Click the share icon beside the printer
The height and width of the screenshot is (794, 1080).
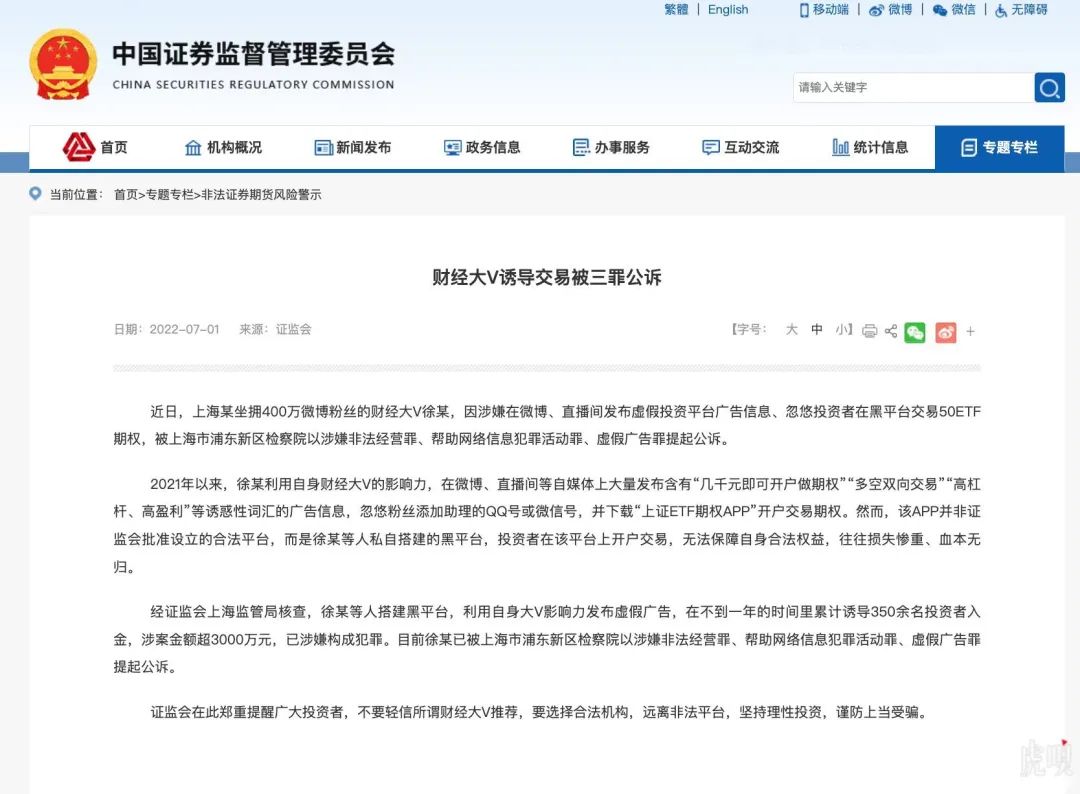[x=890, y=331]
